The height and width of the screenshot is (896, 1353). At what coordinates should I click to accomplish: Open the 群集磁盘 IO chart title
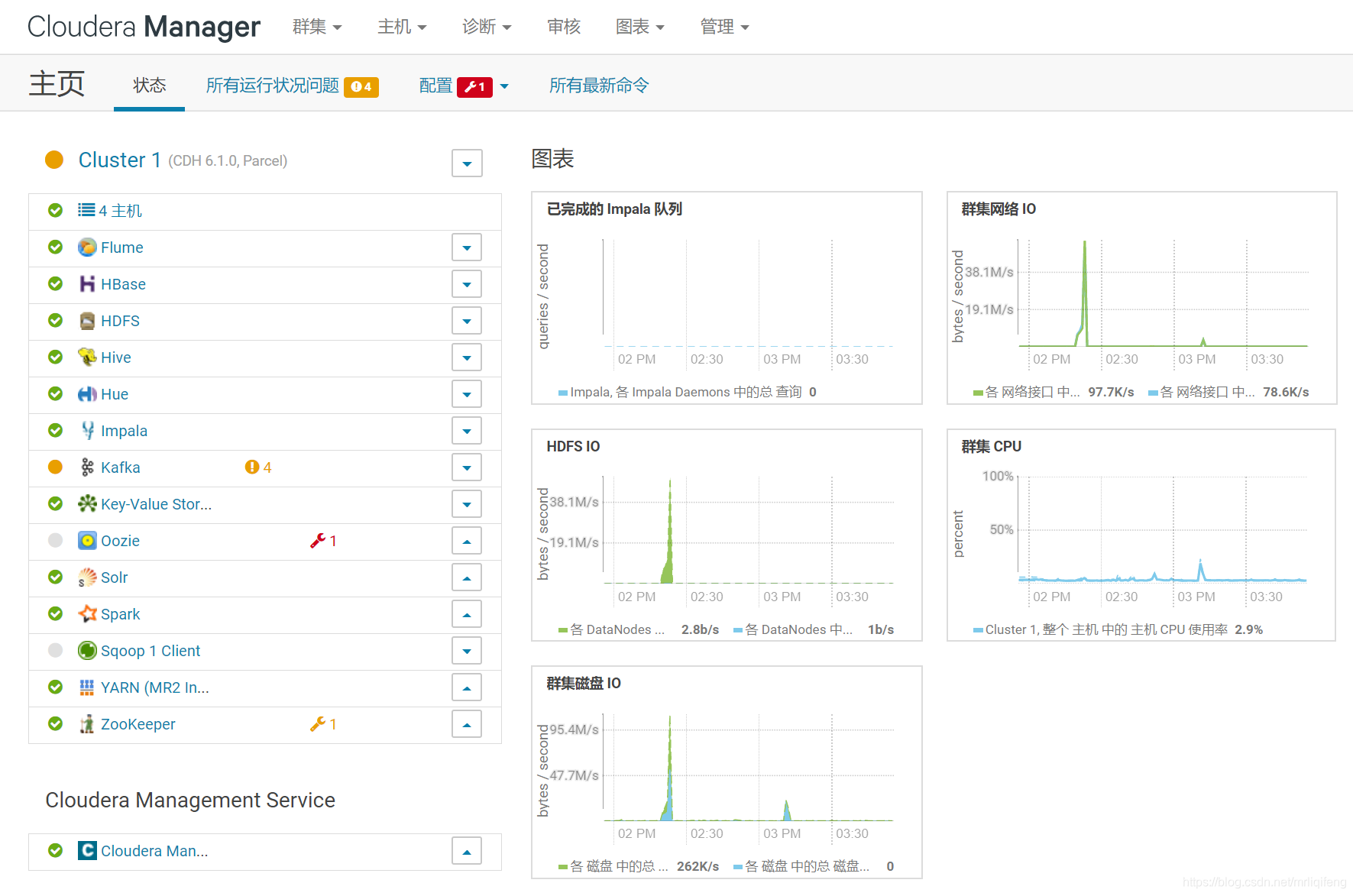point(584,683)
